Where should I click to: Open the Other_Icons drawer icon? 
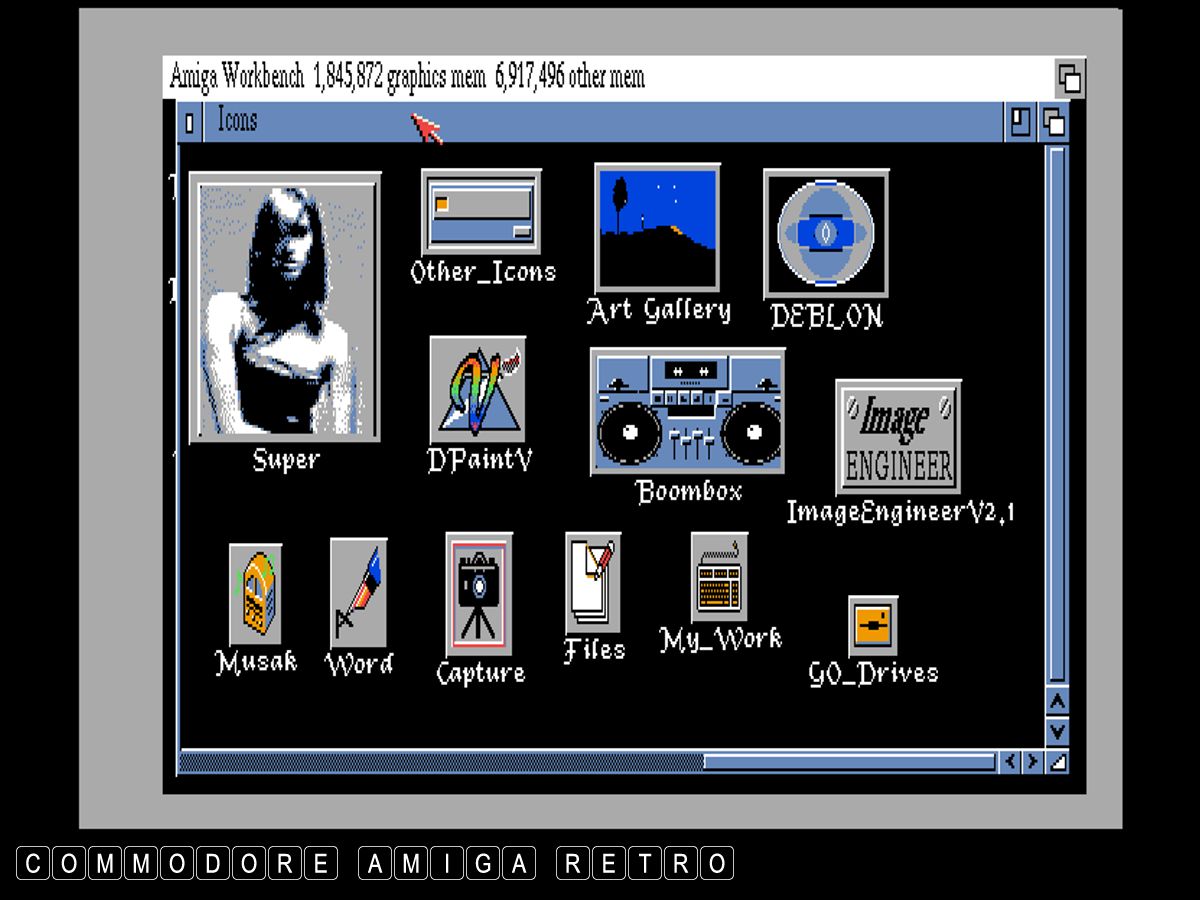[481, 212]
